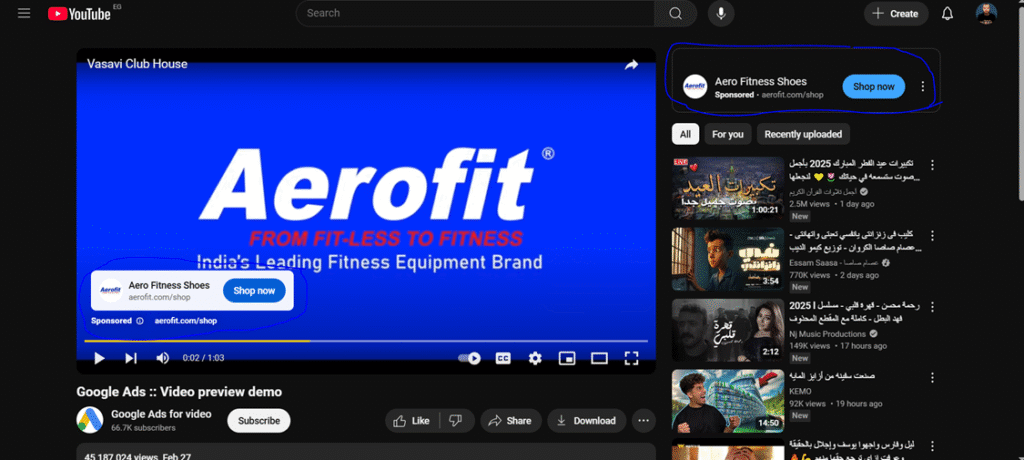Toggle closed captions
The height and width of the screenshot is (460, 1024).
tap(502, 358)
